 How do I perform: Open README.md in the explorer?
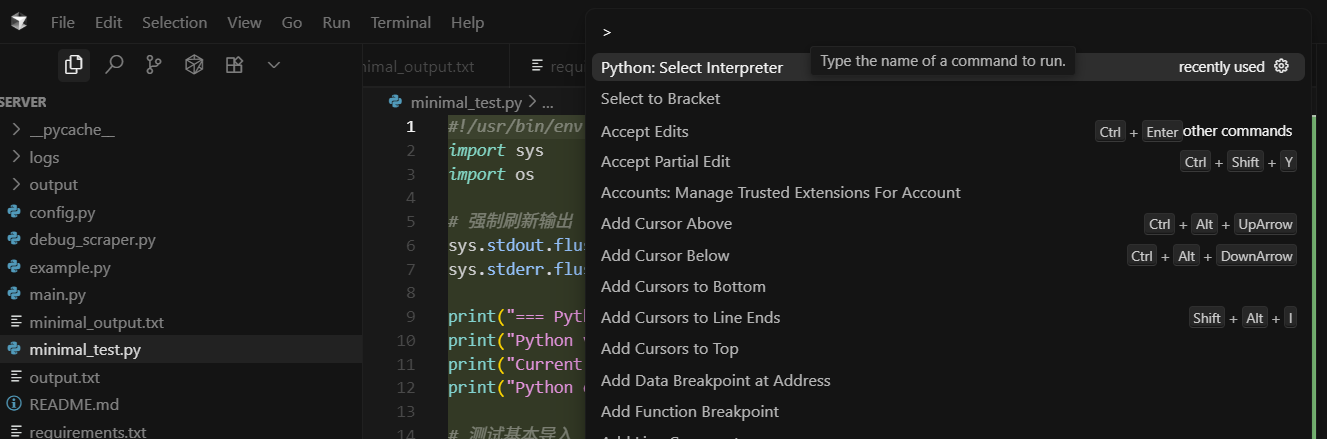point(181,405)
